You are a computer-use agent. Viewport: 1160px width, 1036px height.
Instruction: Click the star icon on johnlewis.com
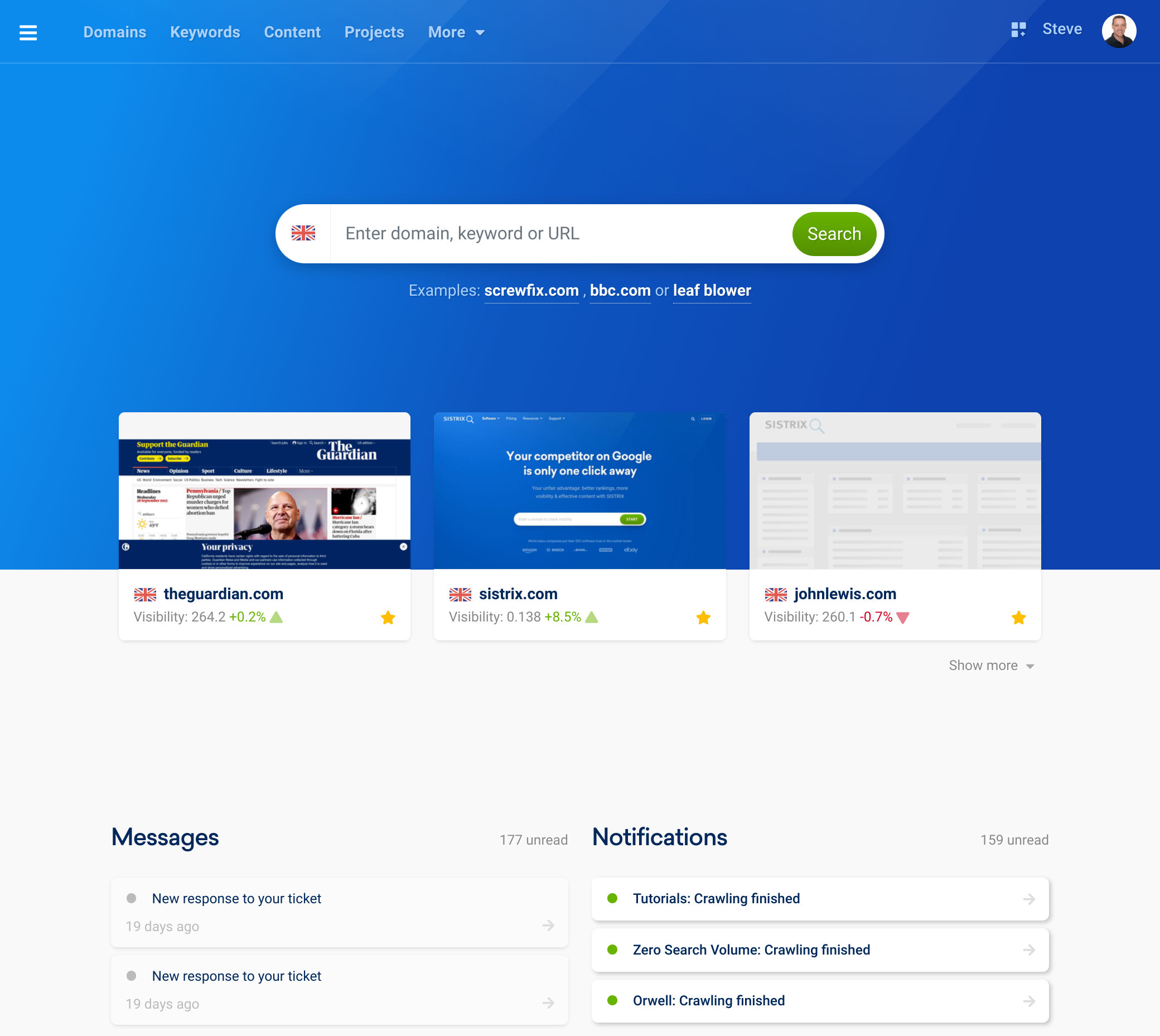coord(1019,617)
